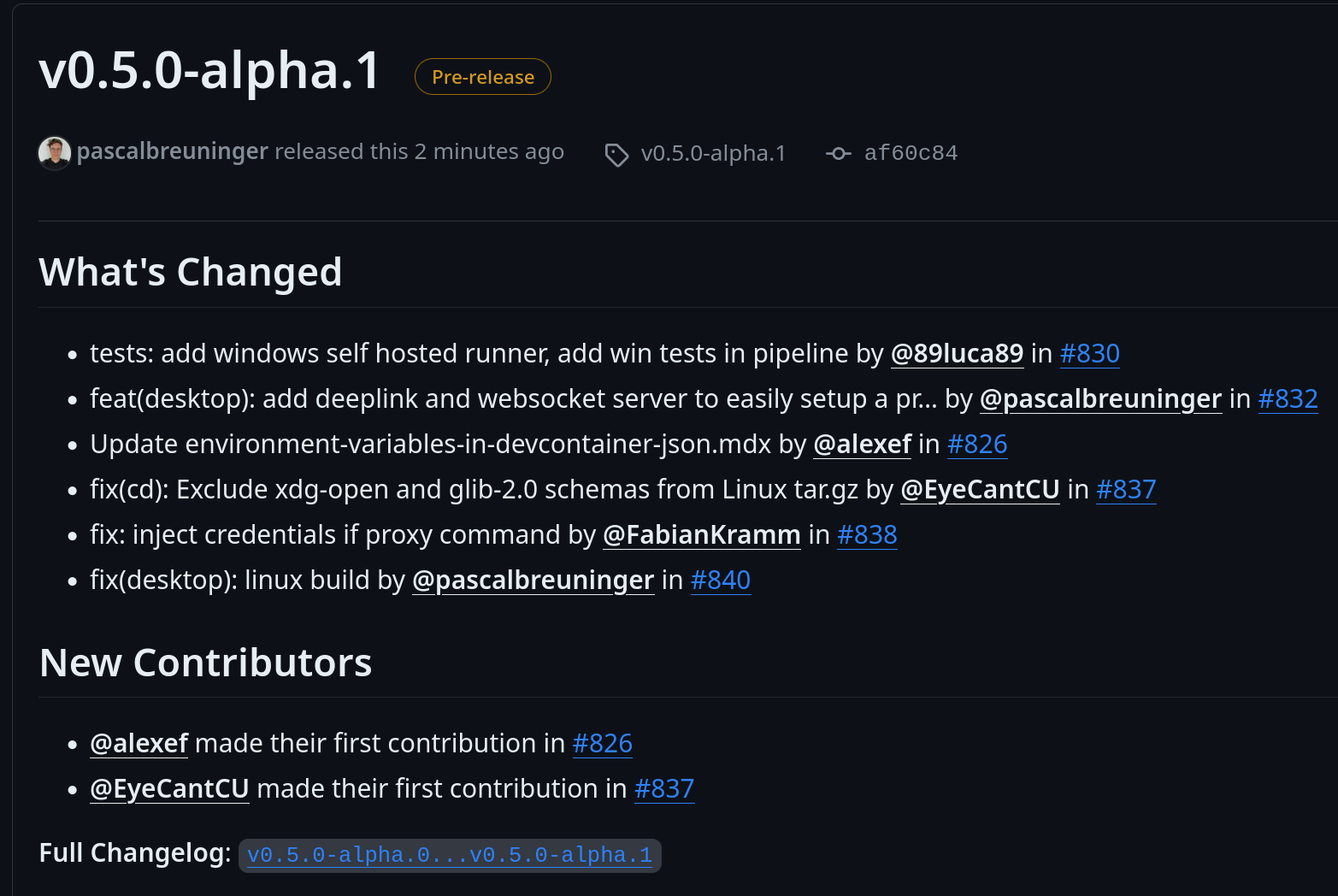Open @EyeCantCU under New Contributors
1338x896 pixels.
[x=169, y=789]
